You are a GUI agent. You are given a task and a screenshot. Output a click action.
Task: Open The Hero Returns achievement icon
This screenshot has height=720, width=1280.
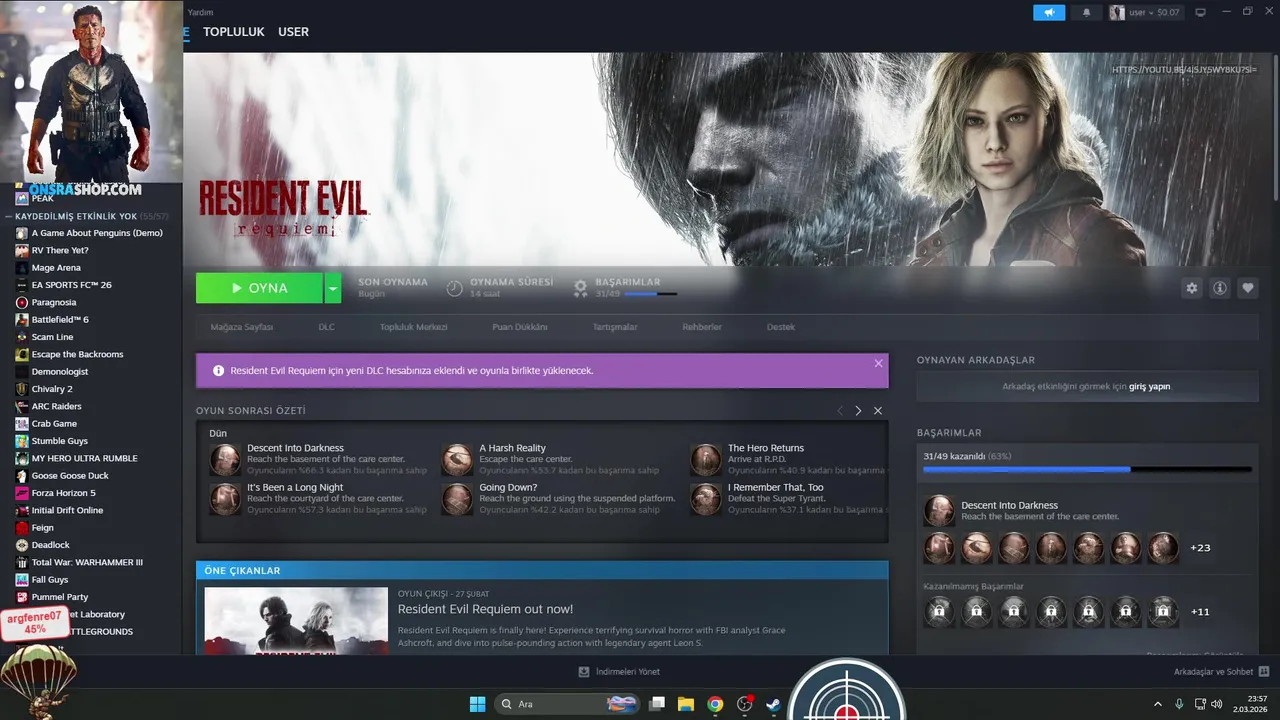click(x=705, y=459)
